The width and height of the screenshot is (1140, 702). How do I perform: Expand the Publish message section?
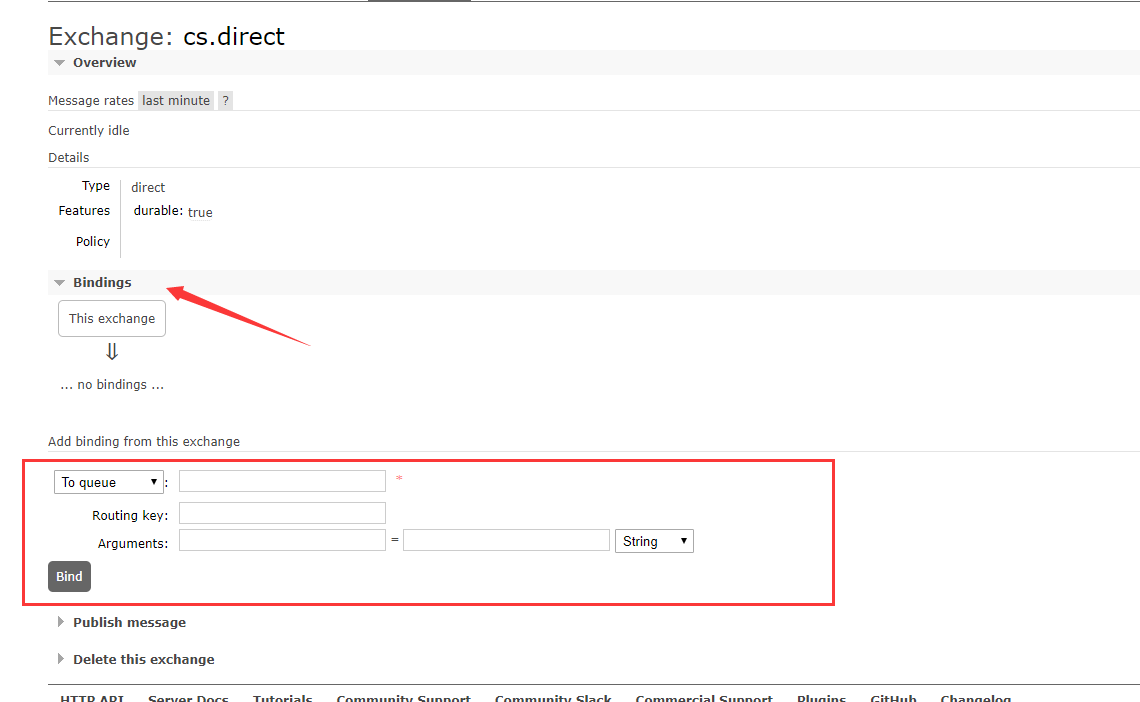(x=129, y=623)
